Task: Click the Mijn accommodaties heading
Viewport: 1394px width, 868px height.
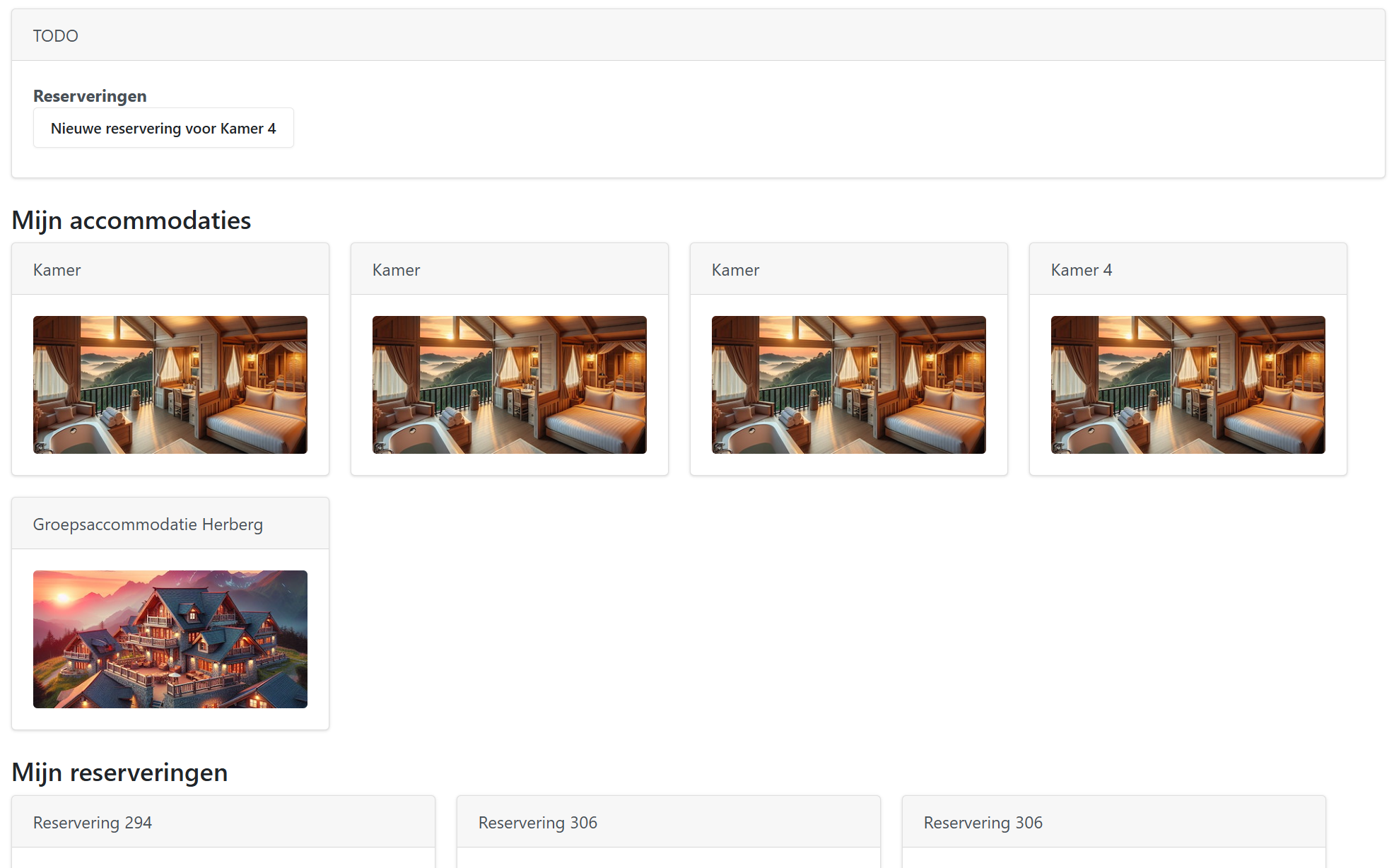Action: click(131, 221)
